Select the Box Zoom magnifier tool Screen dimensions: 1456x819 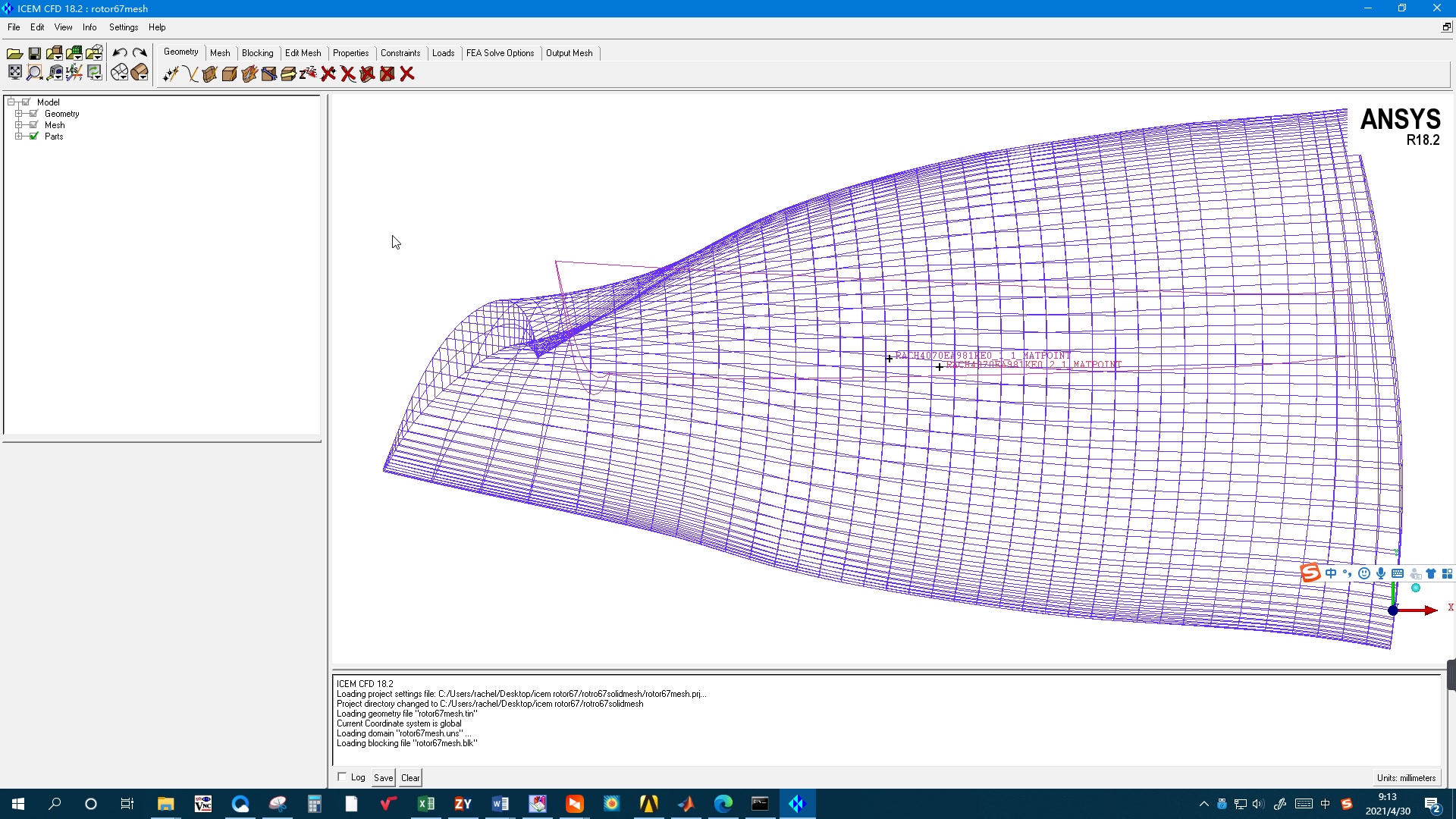(x=34, y=73)
